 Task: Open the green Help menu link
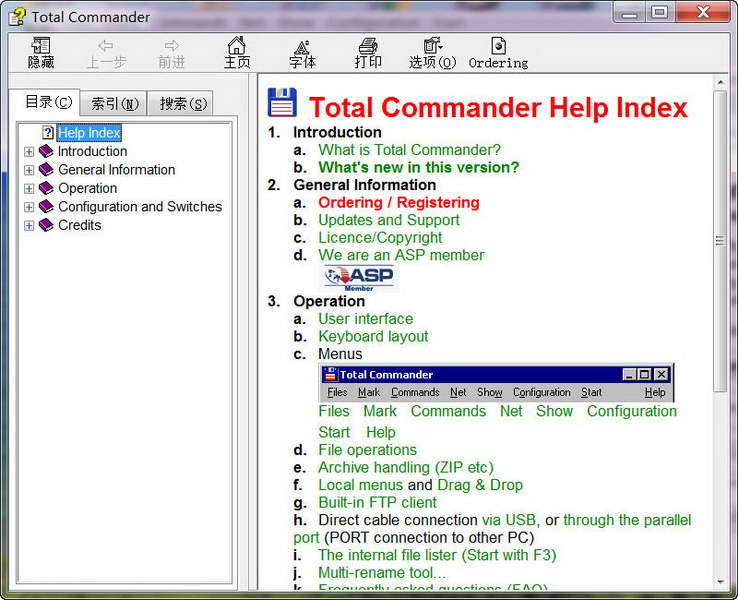[x=381, y=432]
